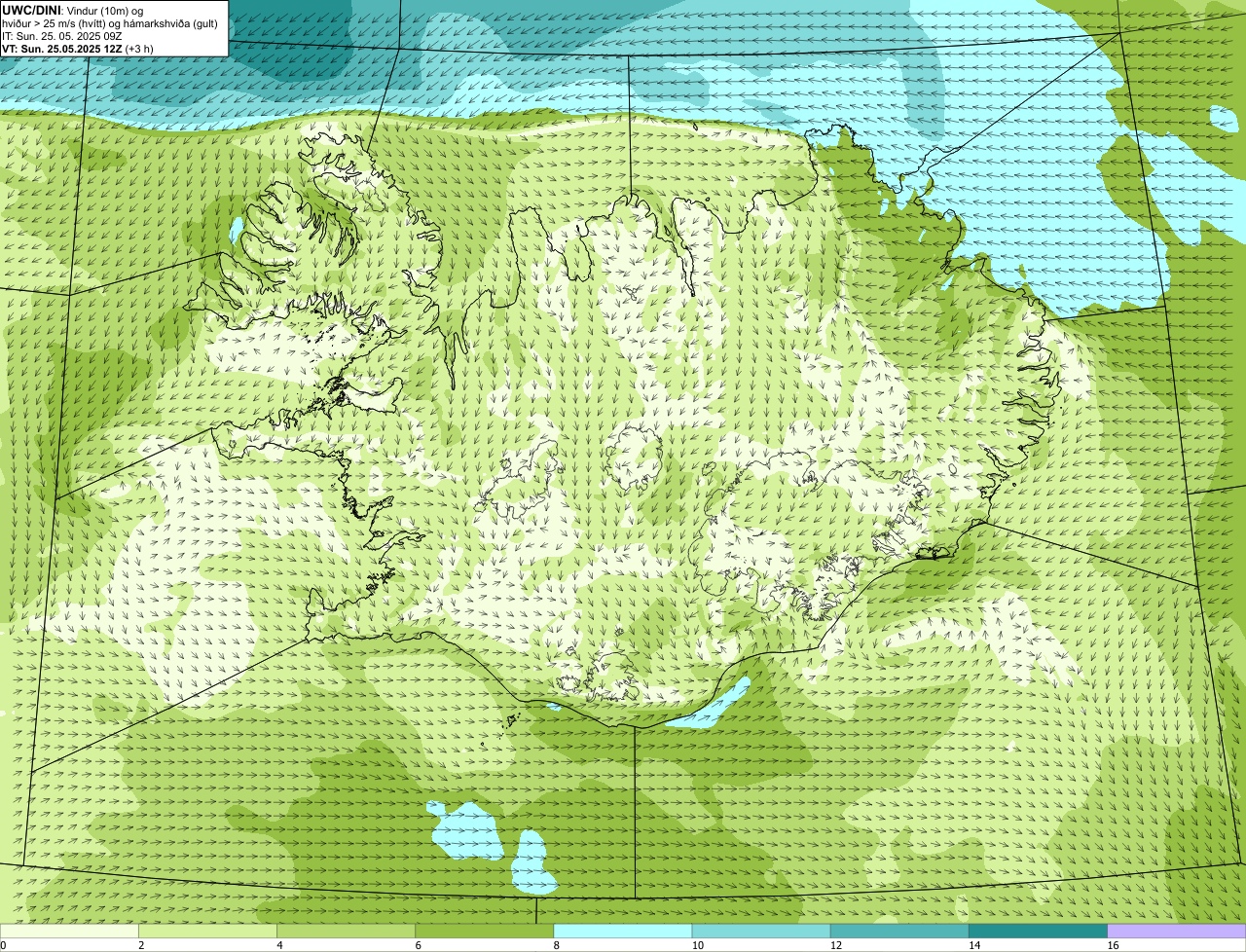Click the legend scale label "2"
Image resolution: width=1246 pixels, height=952 pixels.
[x=141, y=945]
